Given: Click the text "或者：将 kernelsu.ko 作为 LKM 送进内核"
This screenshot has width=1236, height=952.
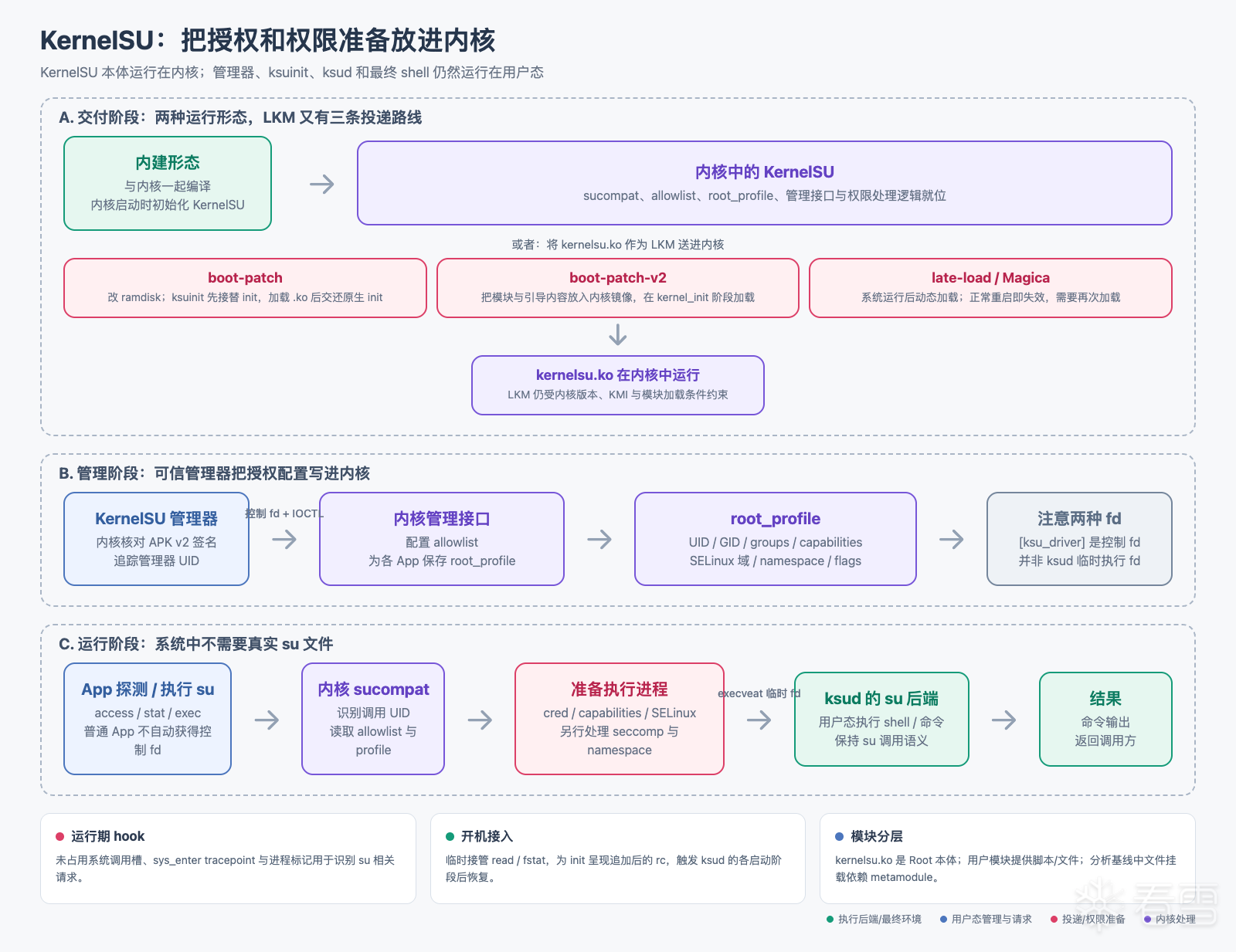Looking at the screenshot, I should click(618, 245).
